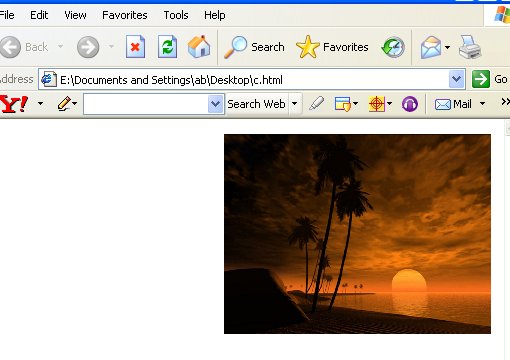Open the Yahoo search box history dropdown
510x360 pixels.
[x=216, y=104]
